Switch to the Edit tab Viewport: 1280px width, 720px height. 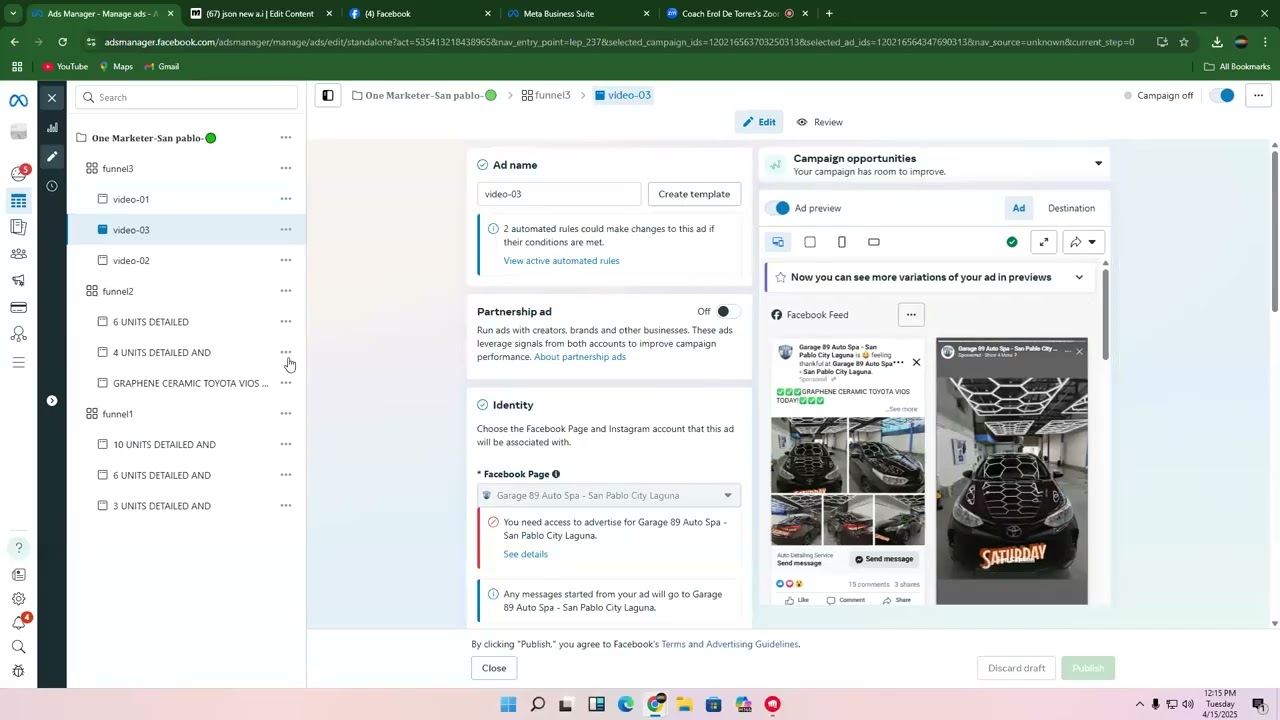tap(759, 122)
